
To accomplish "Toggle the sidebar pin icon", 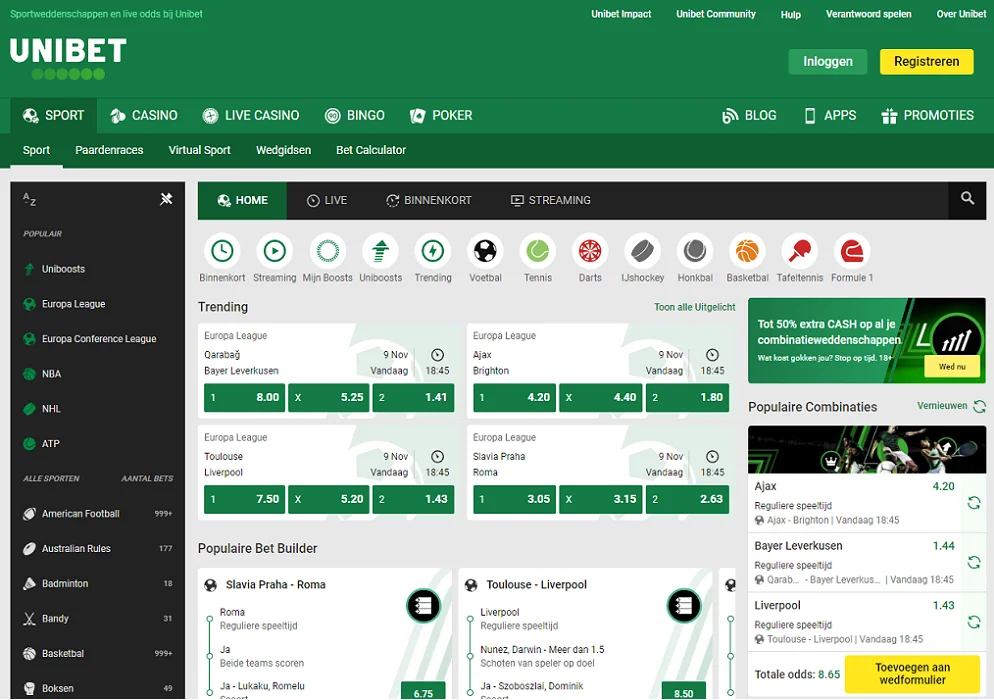I will [x=166, y=199].
